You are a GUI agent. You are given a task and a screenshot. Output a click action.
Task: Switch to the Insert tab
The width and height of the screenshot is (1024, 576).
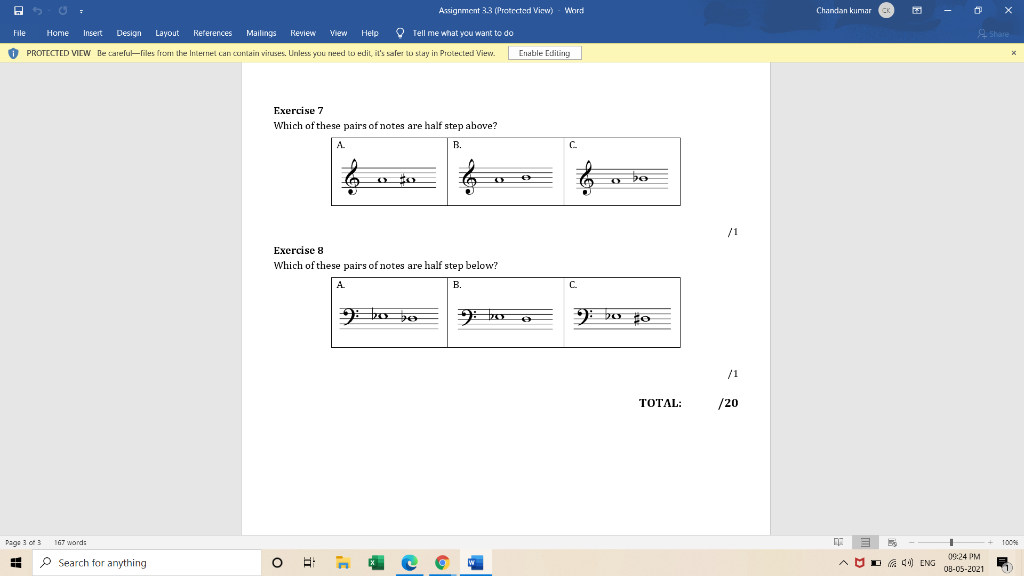pos(93,33)
